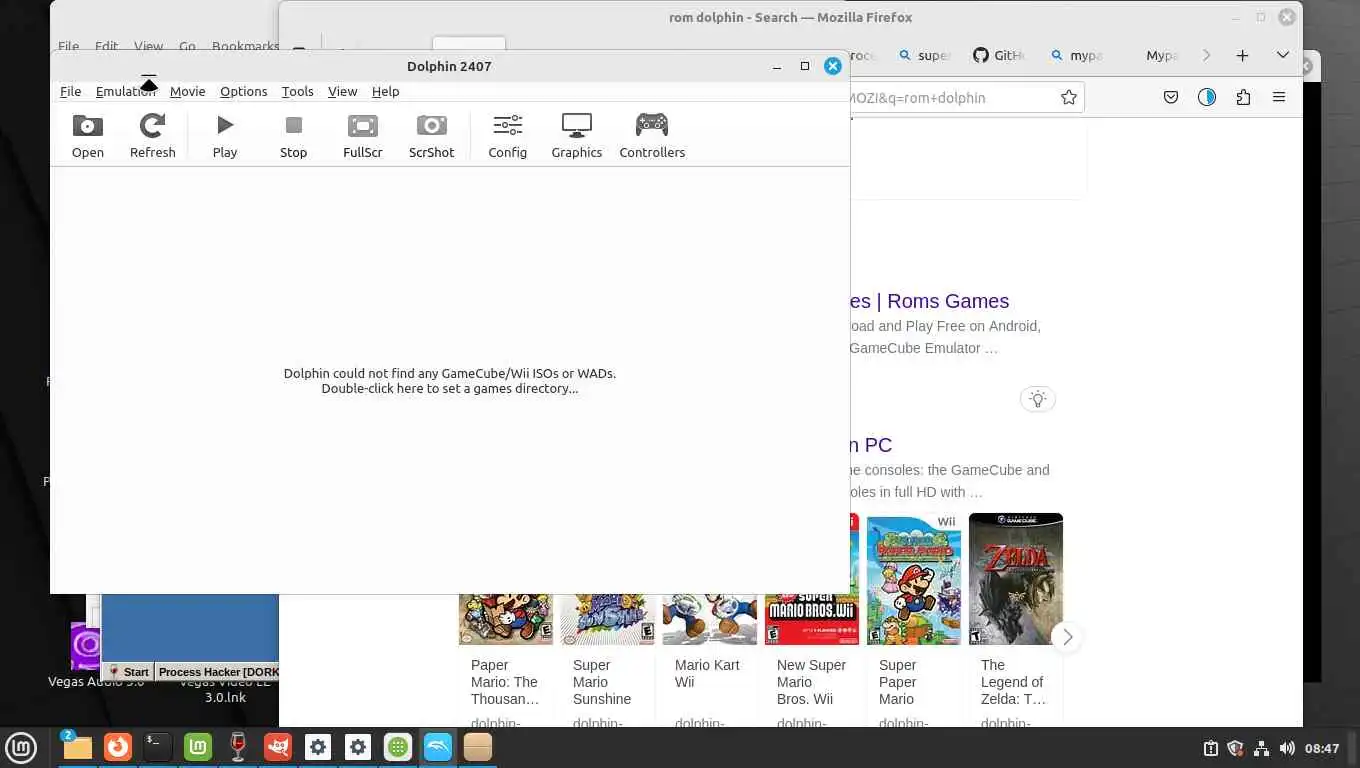Image resolution: width=1360 pixels, height=768 pixels.
Task: Open the File menu in Dolphin
Action: [70, 91]
